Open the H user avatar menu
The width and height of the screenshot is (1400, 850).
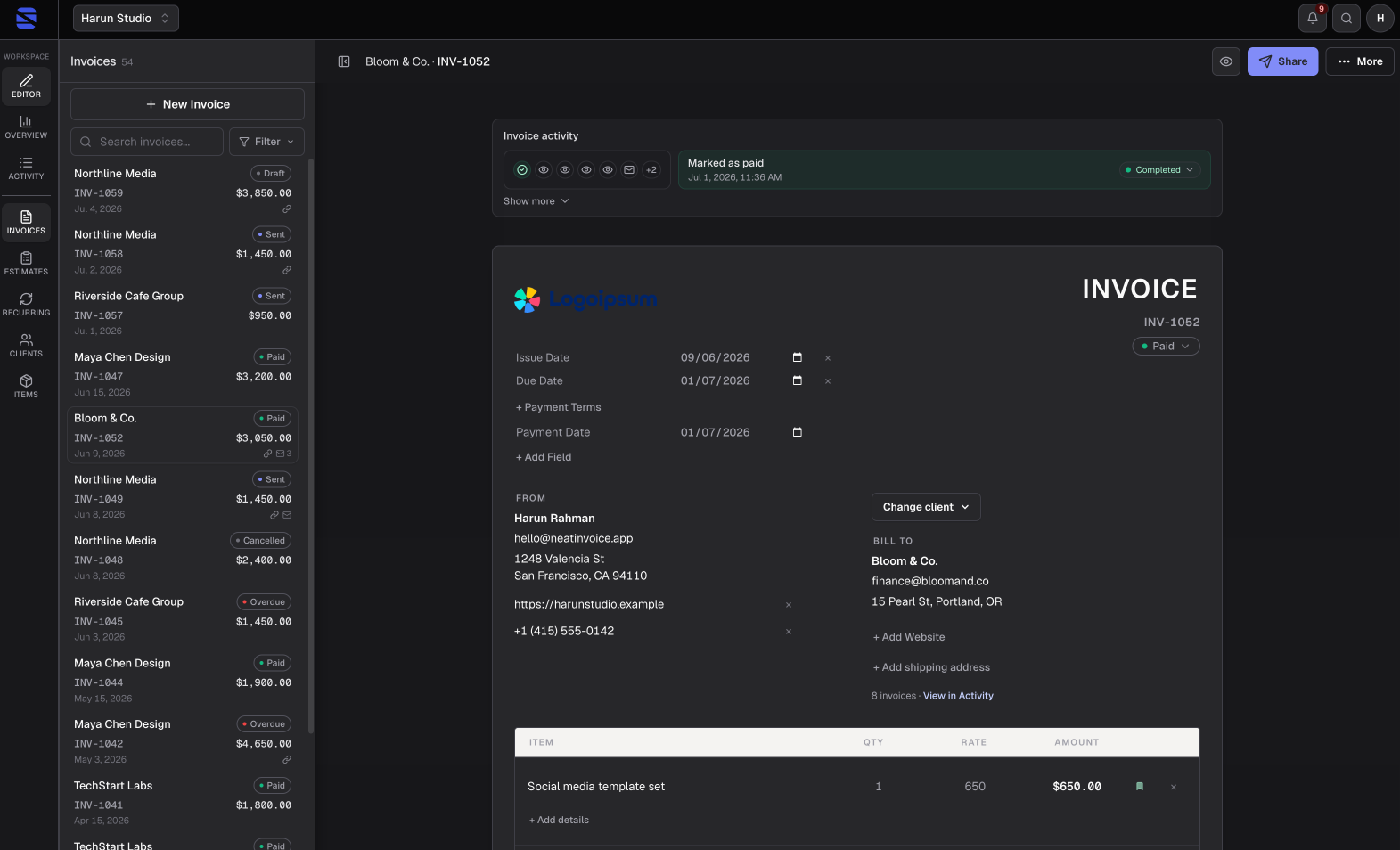click(1380, 18)
